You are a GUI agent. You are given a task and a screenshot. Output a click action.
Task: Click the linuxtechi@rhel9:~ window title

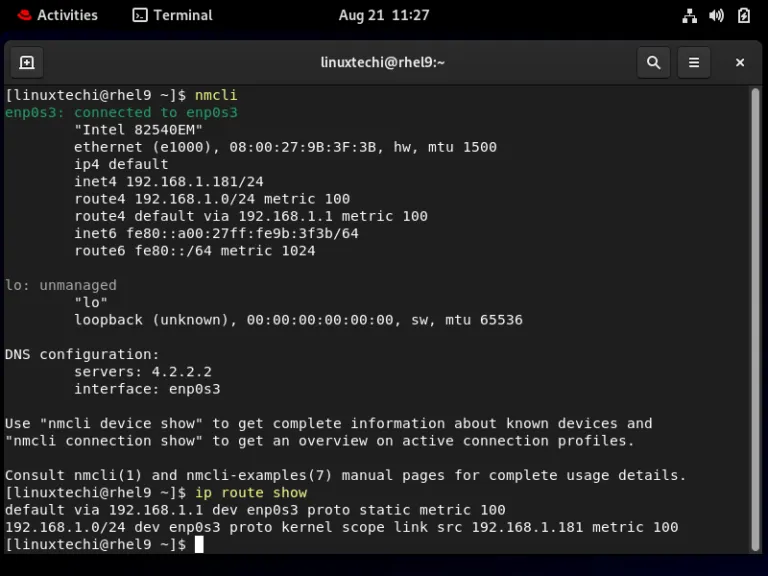382,63
